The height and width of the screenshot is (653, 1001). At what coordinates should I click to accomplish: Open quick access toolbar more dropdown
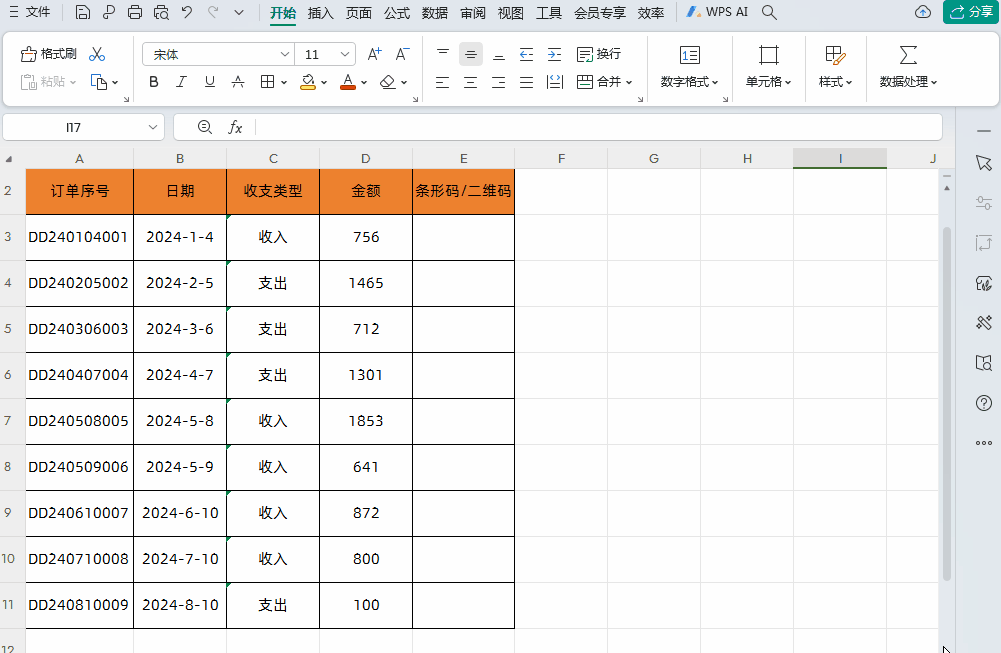(x=239, y=12)
